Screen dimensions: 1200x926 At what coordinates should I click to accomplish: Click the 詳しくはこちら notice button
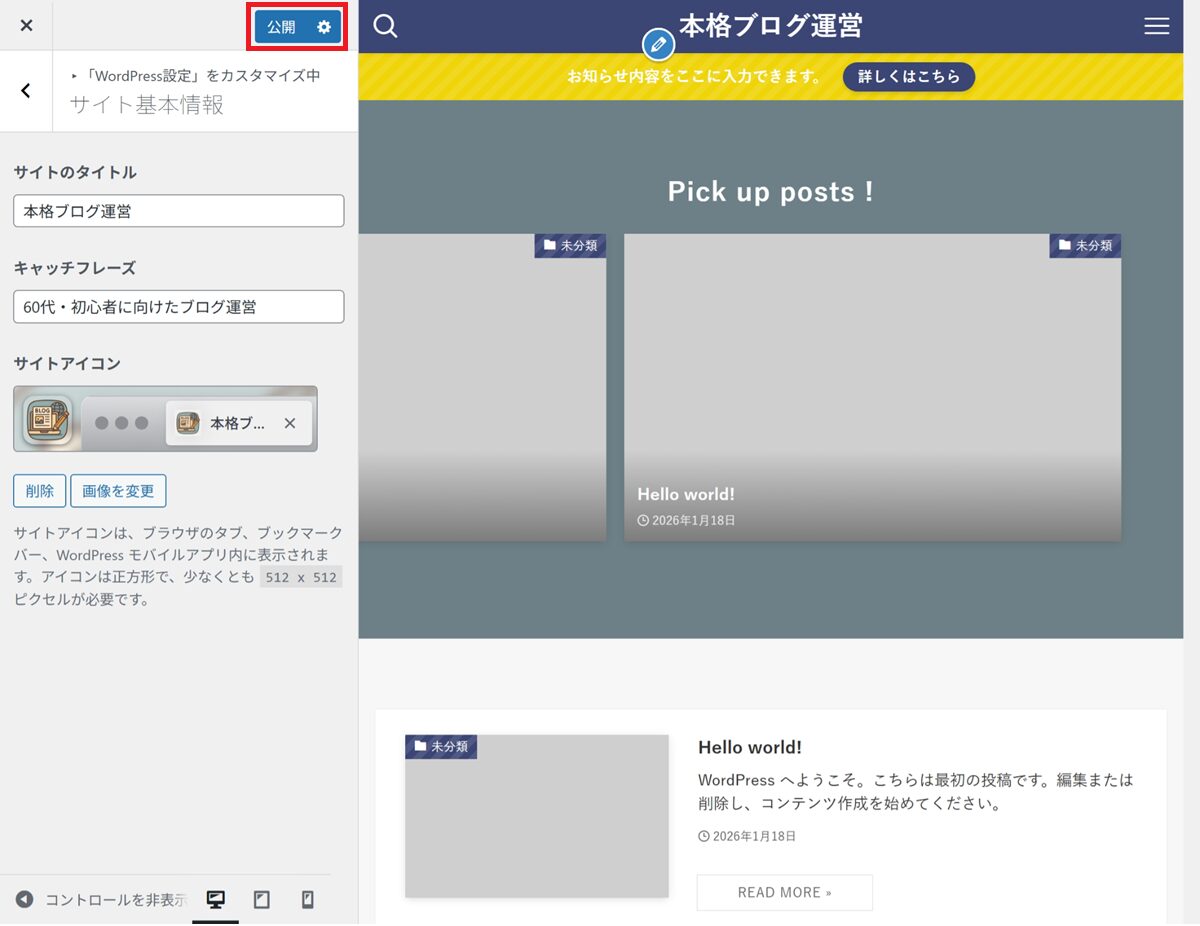pyautogui.click(x=908, y=77)
